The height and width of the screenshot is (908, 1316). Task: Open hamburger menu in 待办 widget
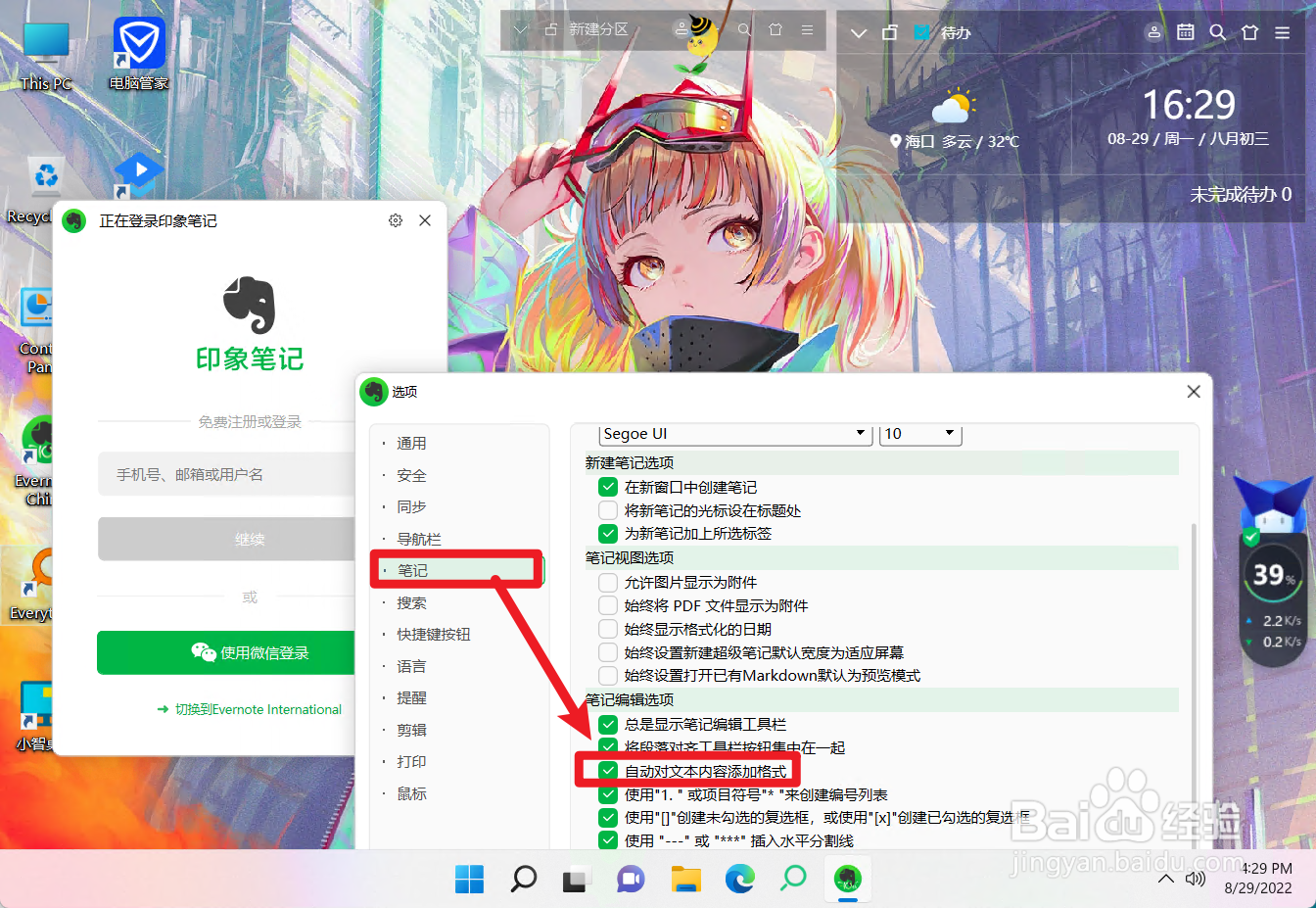[x=1282, y=32]
